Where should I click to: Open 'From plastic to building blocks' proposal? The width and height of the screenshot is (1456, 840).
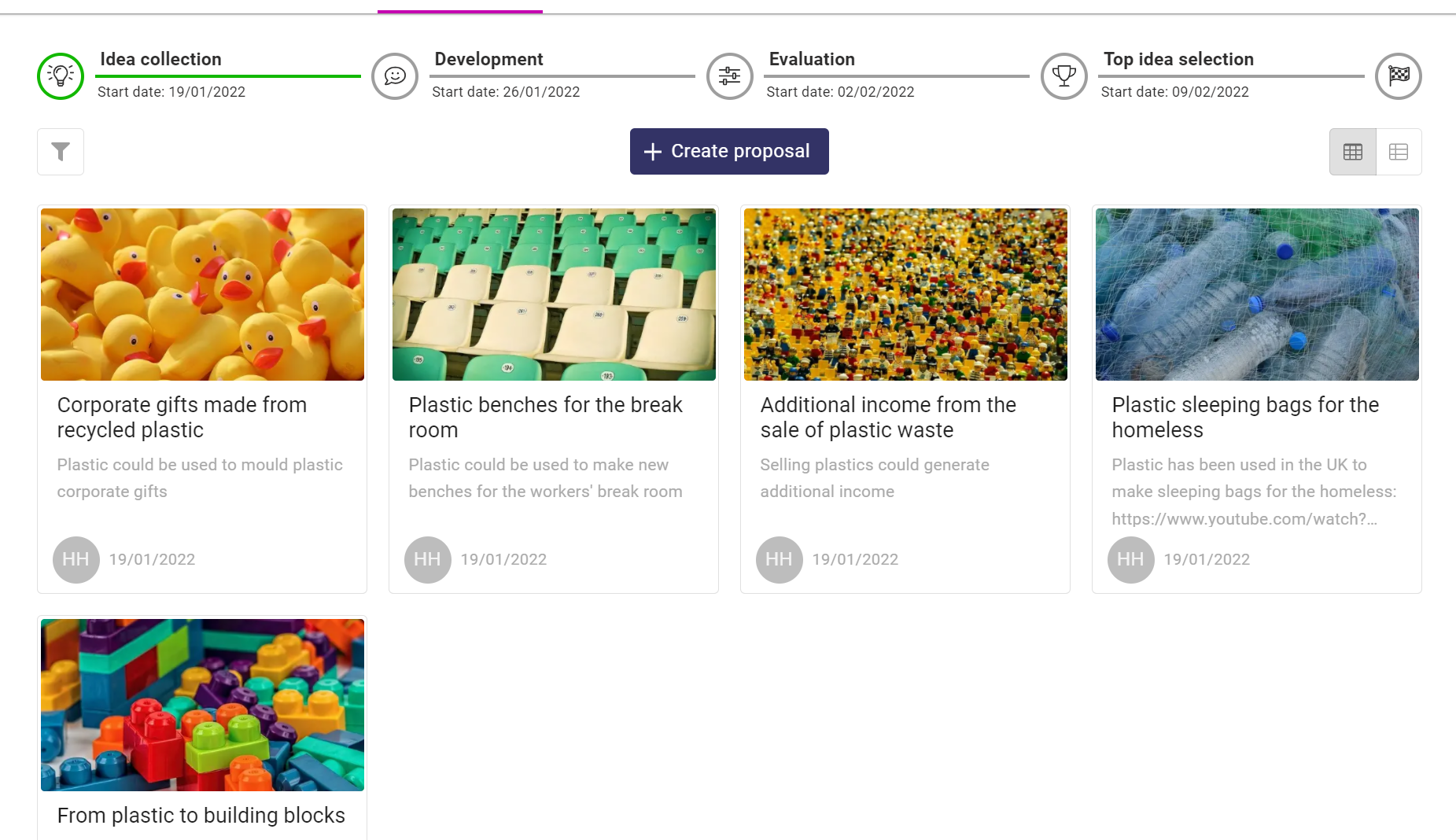(201, 816)
